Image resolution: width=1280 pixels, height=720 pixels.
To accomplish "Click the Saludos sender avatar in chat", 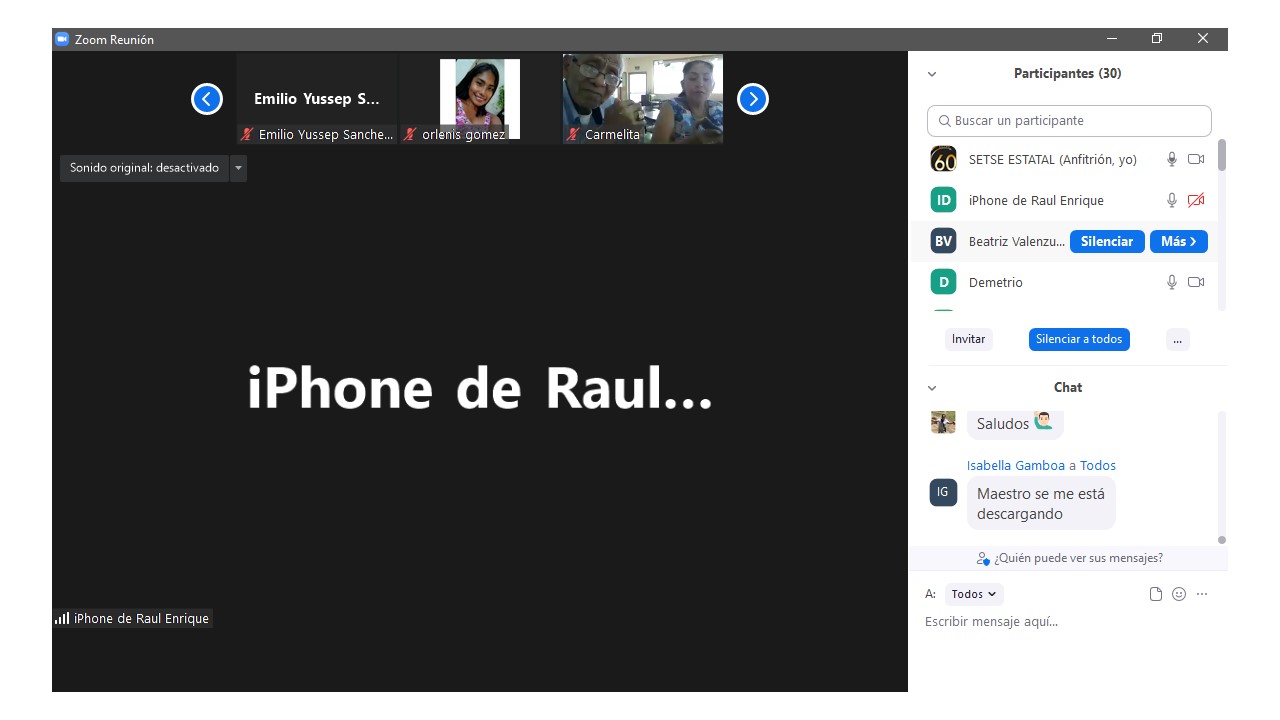I will [943, 422].
